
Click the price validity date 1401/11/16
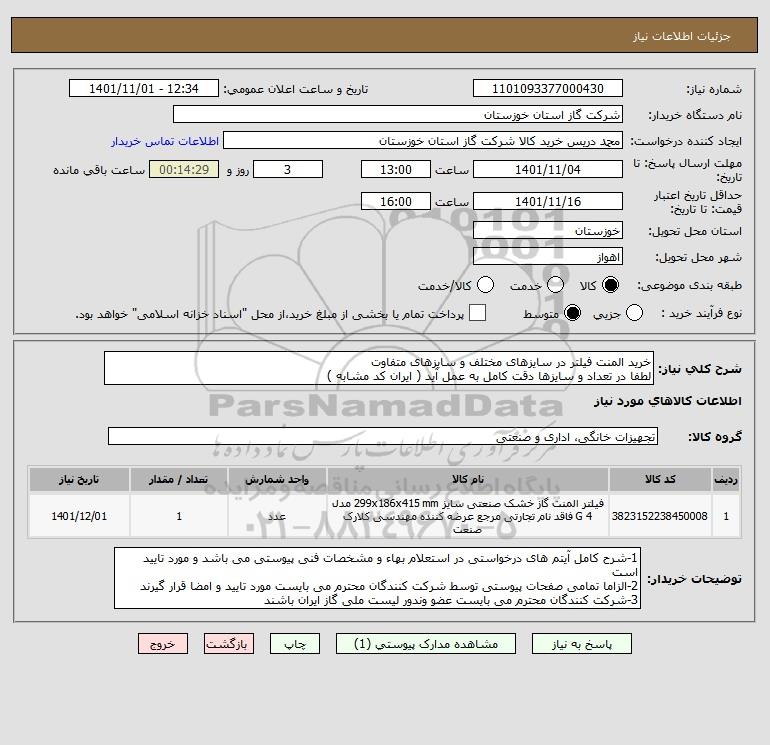pos(548,201)
